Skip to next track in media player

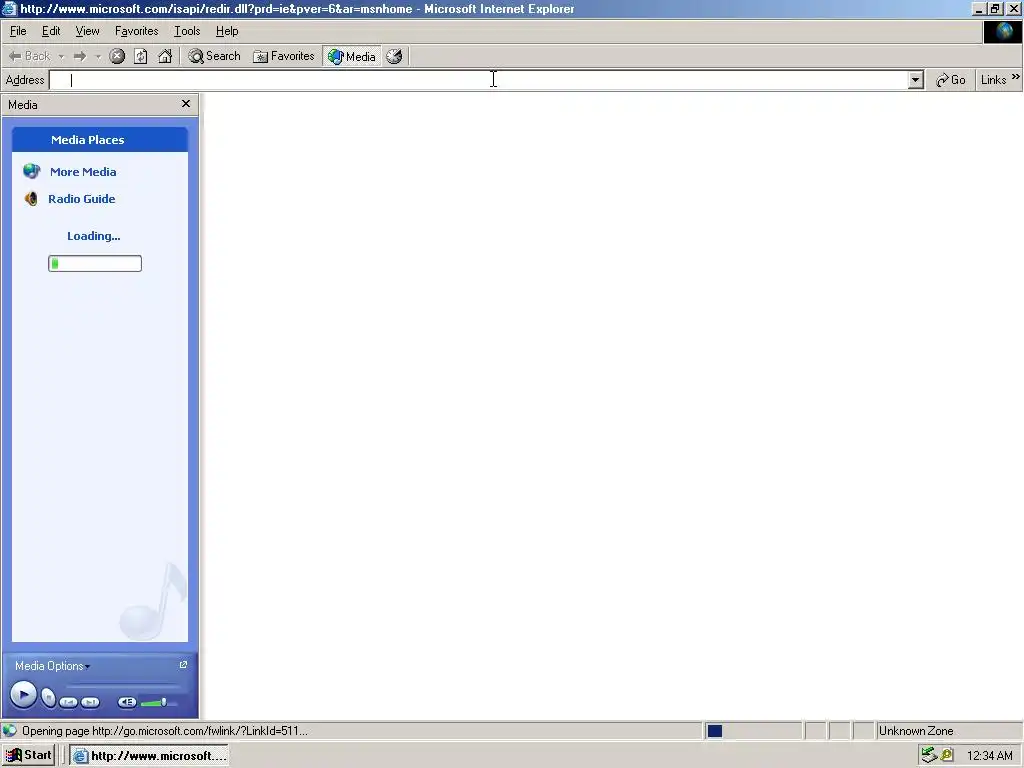[90, 702]
